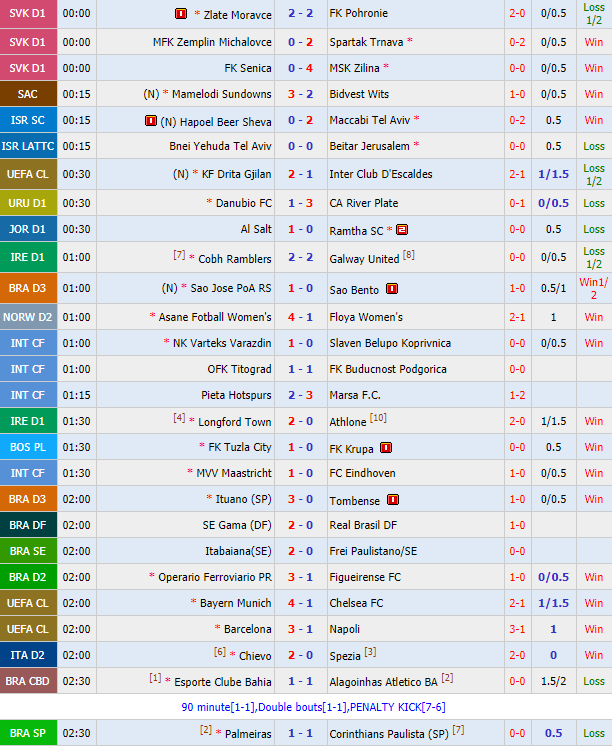Open Chelsea FC team page
The height and width of the screenshot is (746, 612).
[x=356, y=603]
